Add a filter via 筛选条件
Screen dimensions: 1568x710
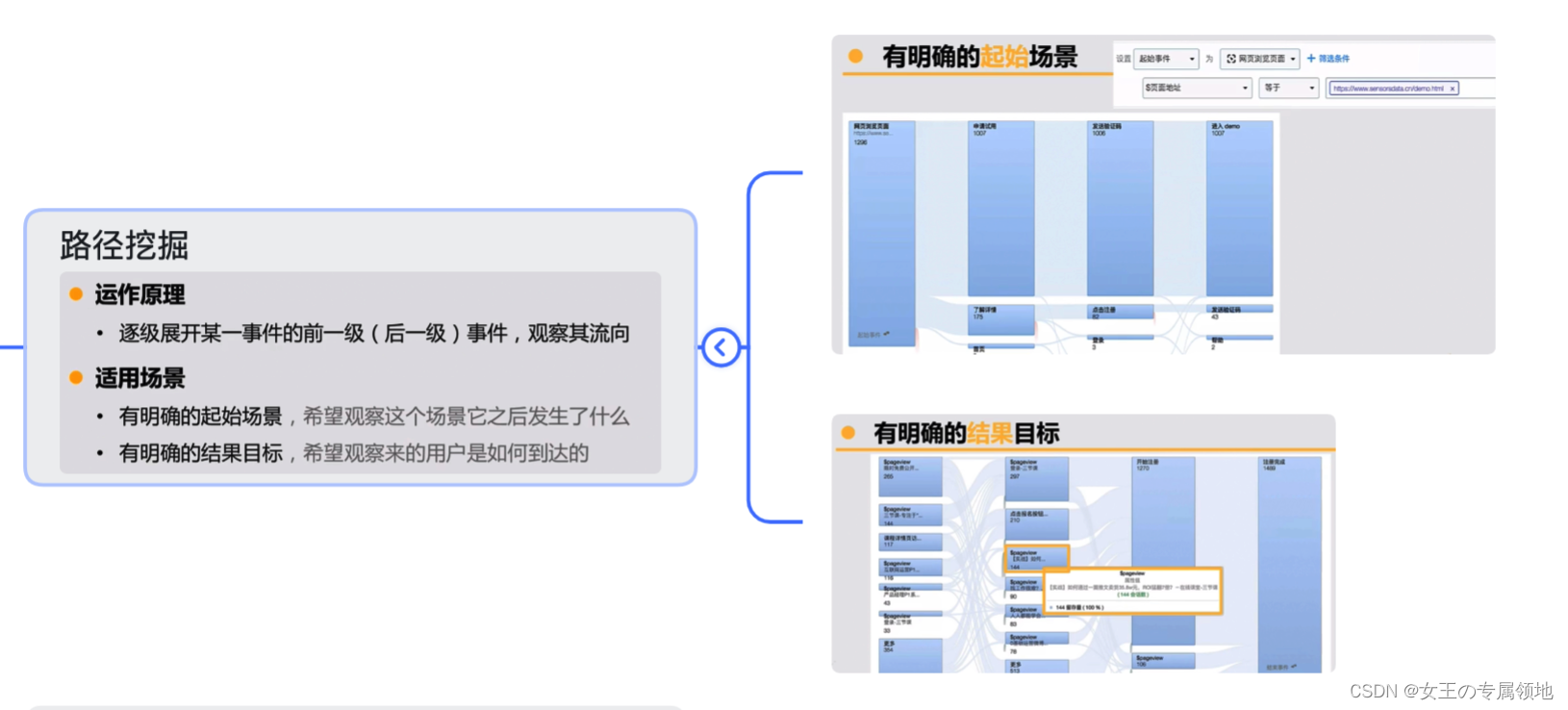(x=1328, y=59)
